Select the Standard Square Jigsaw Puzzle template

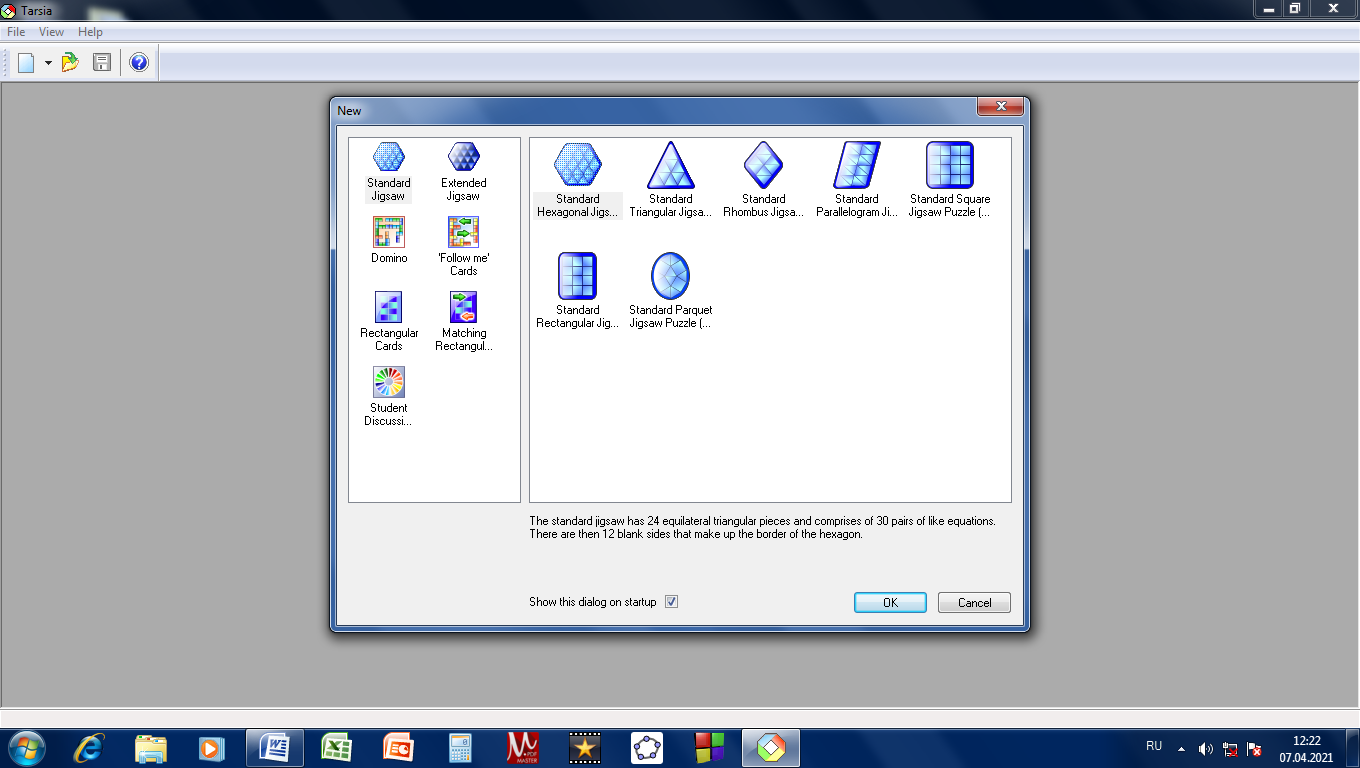950,165
